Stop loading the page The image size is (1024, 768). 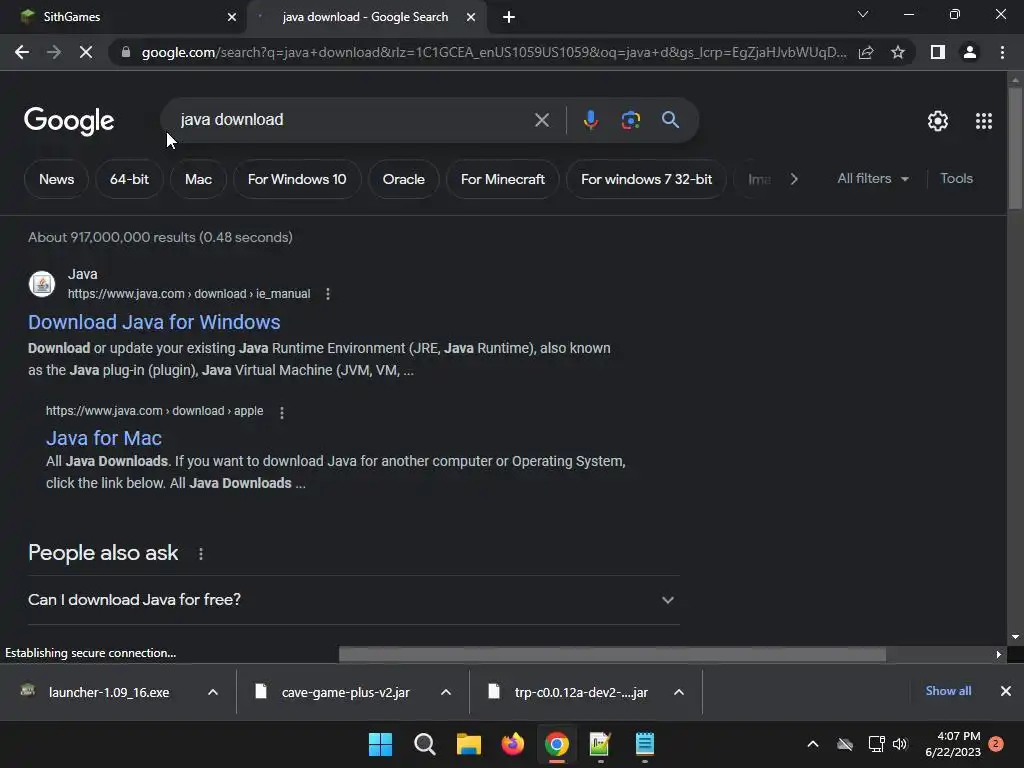tap(86, 52)
